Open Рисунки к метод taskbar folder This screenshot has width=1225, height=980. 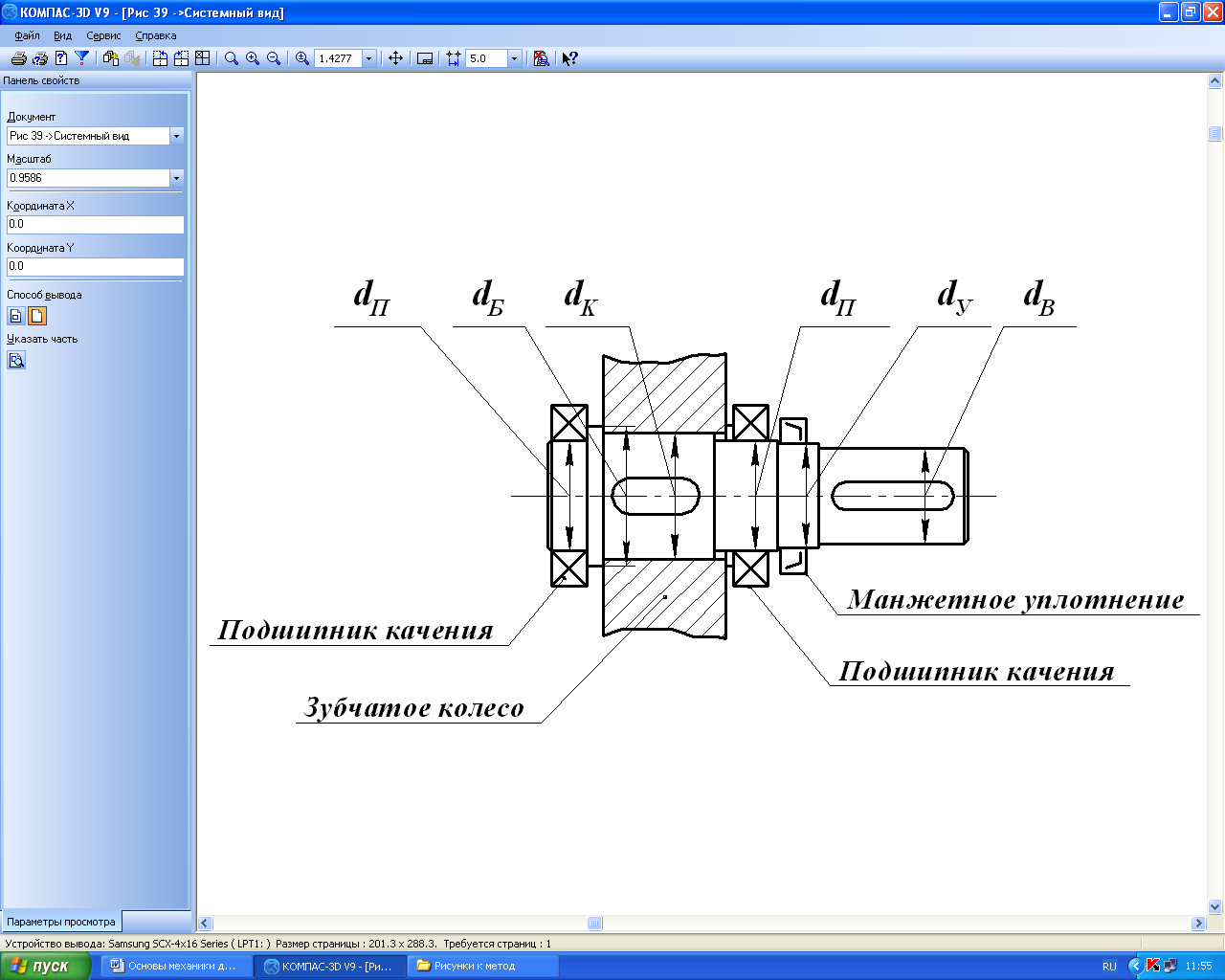coord(482,966)
